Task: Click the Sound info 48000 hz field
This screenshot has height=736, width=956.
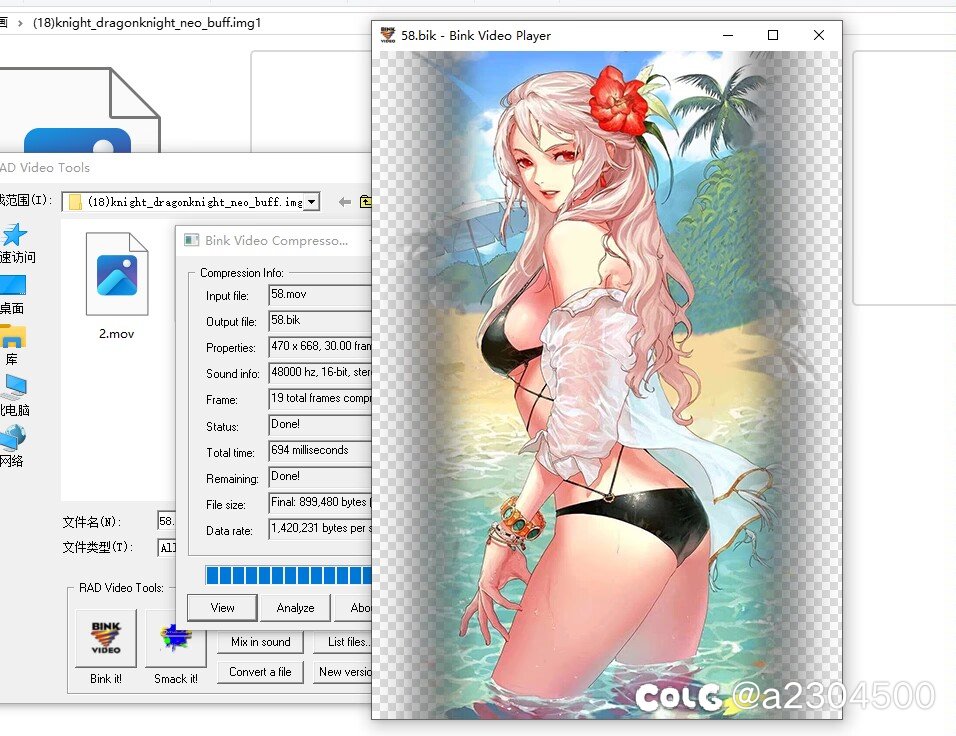Action: pyautogui.click(x=320, y=373)
